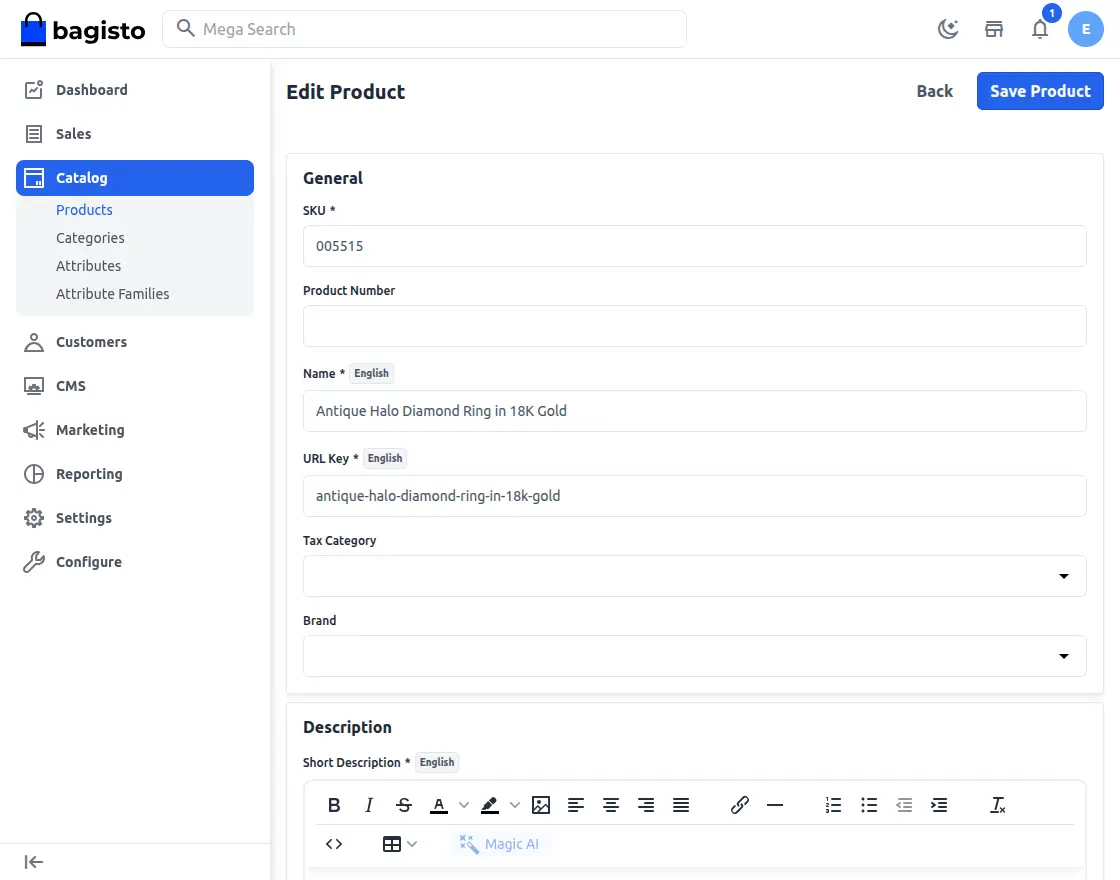This screenshot has width=1120, height=880.
Task: Apply strikethrough formatting in editor
Action: [x=404, y=805]
